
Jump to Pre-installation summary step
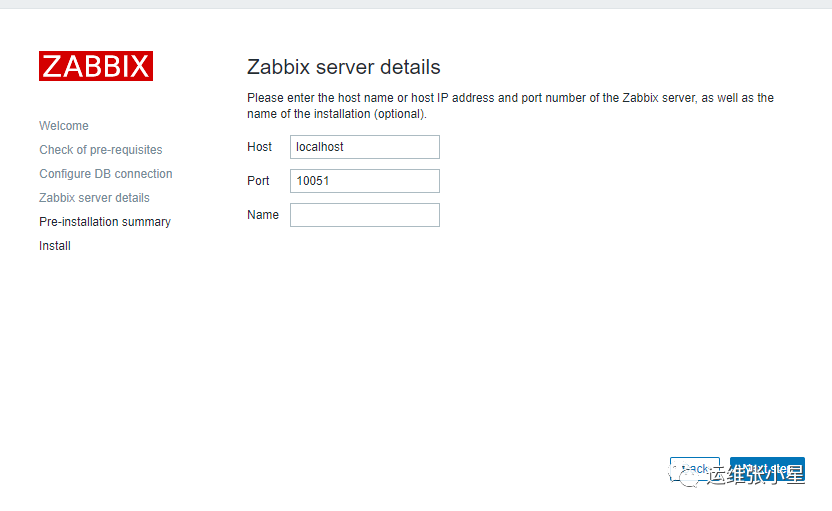point(105,222)
